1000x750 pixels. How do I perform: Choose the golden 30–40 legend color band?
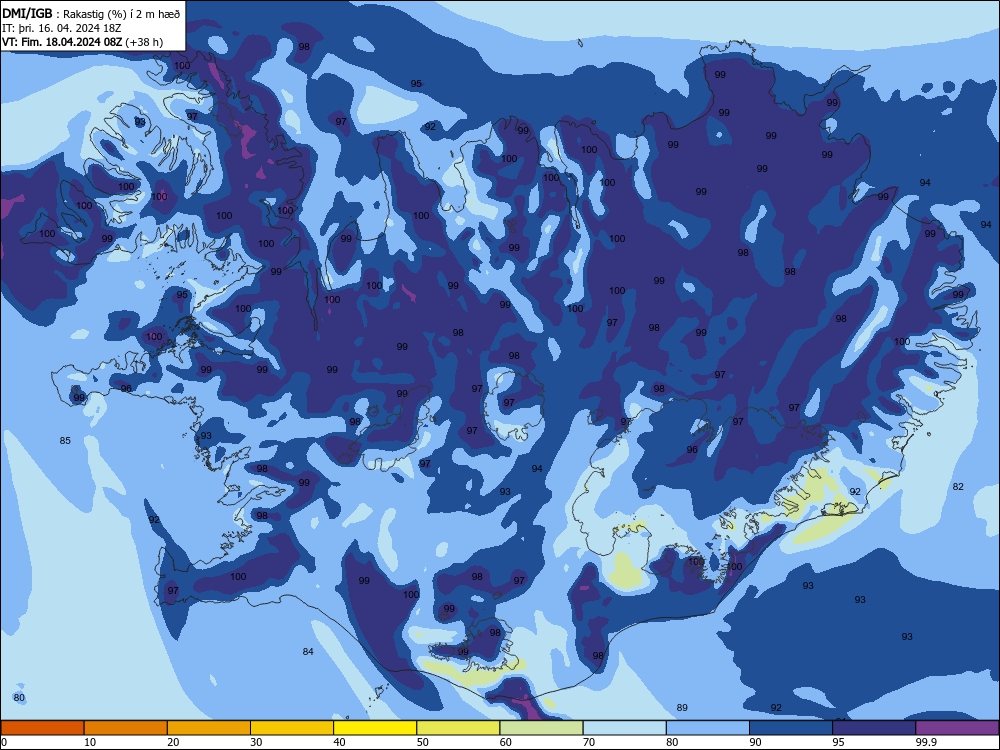pos(292,728)
